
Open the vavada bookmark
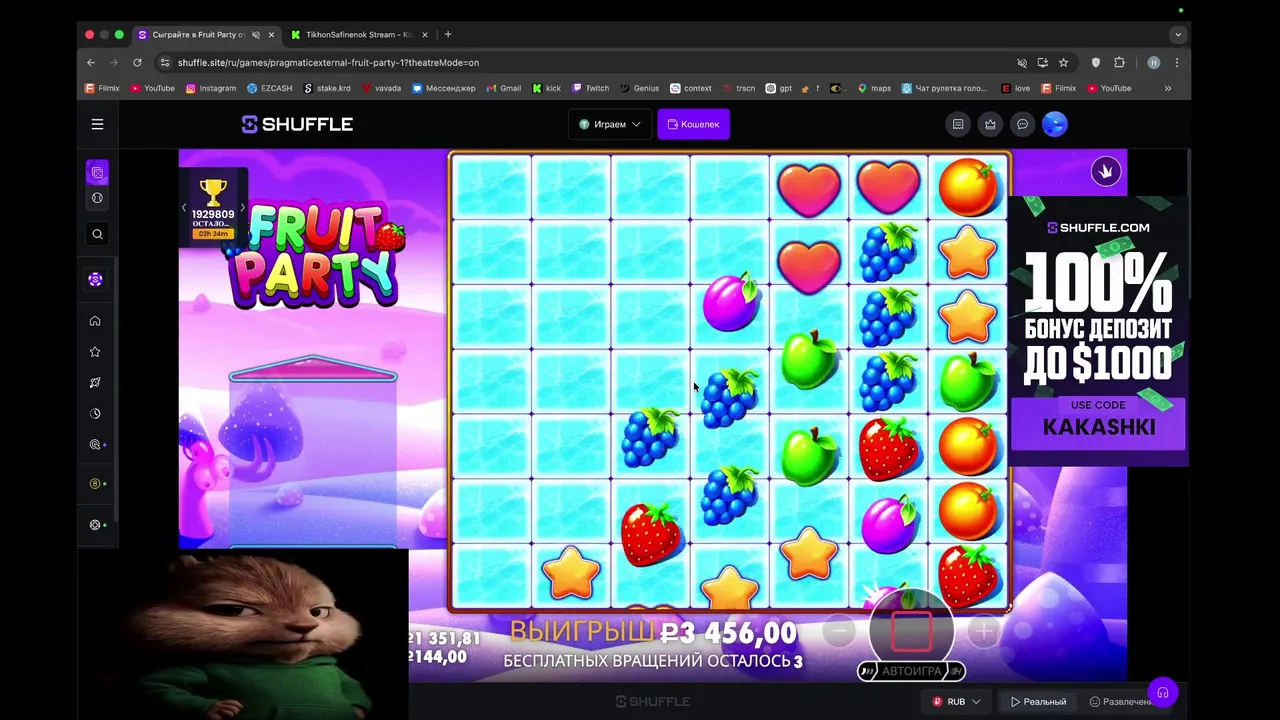381,88
